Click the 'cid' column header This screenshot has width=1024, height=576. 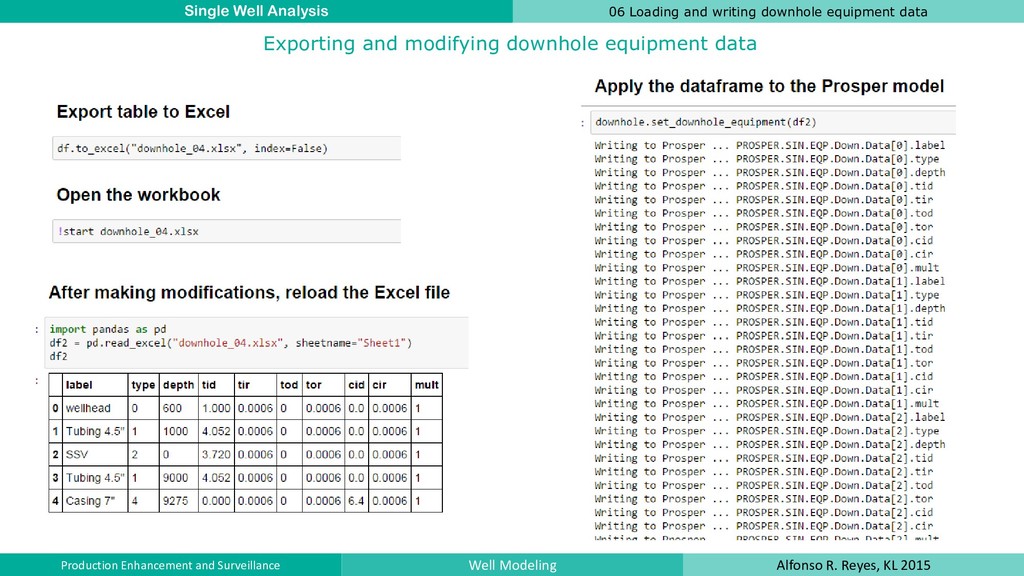click(x=357, y=385)
